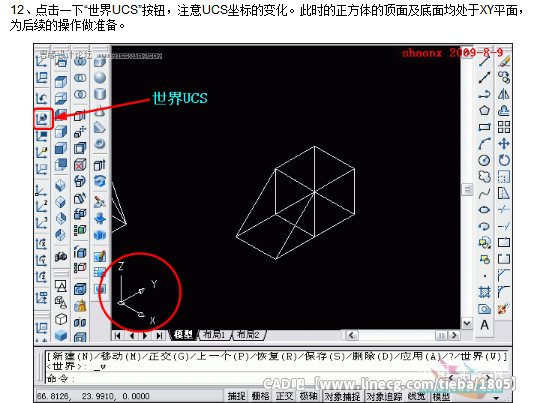The height and width of the screenshot is (403, 550).
Task: Choose the Polyline draw tool
Action: click(484, 94)
